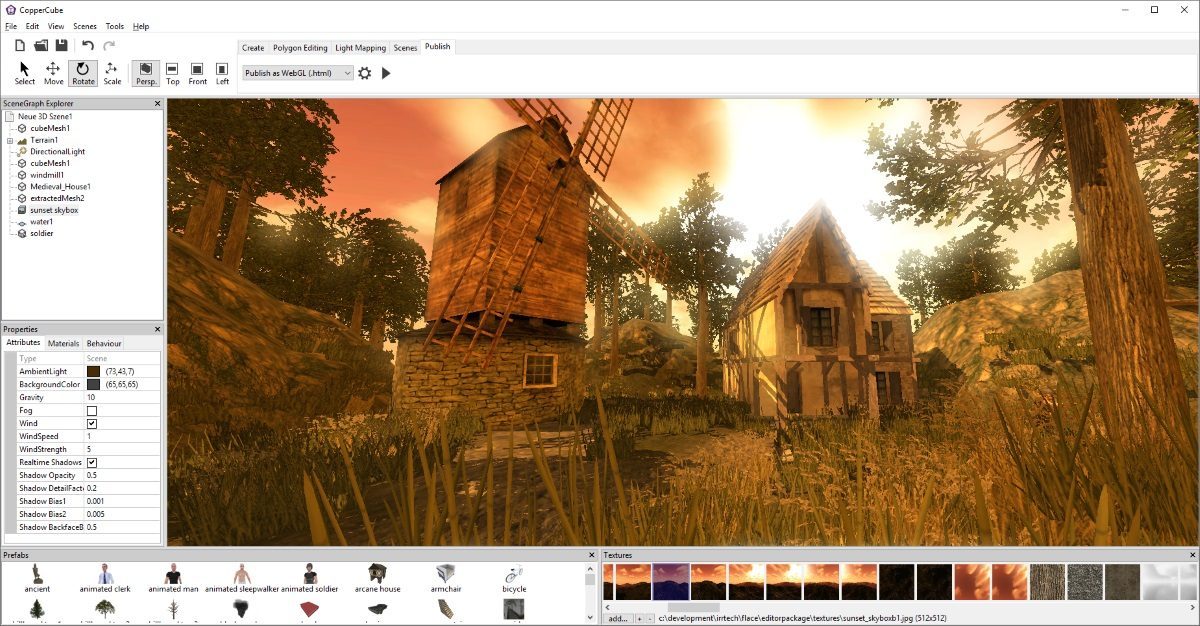
Task: Pick the AmbientLight color swatch
Action: coord(93,371)
